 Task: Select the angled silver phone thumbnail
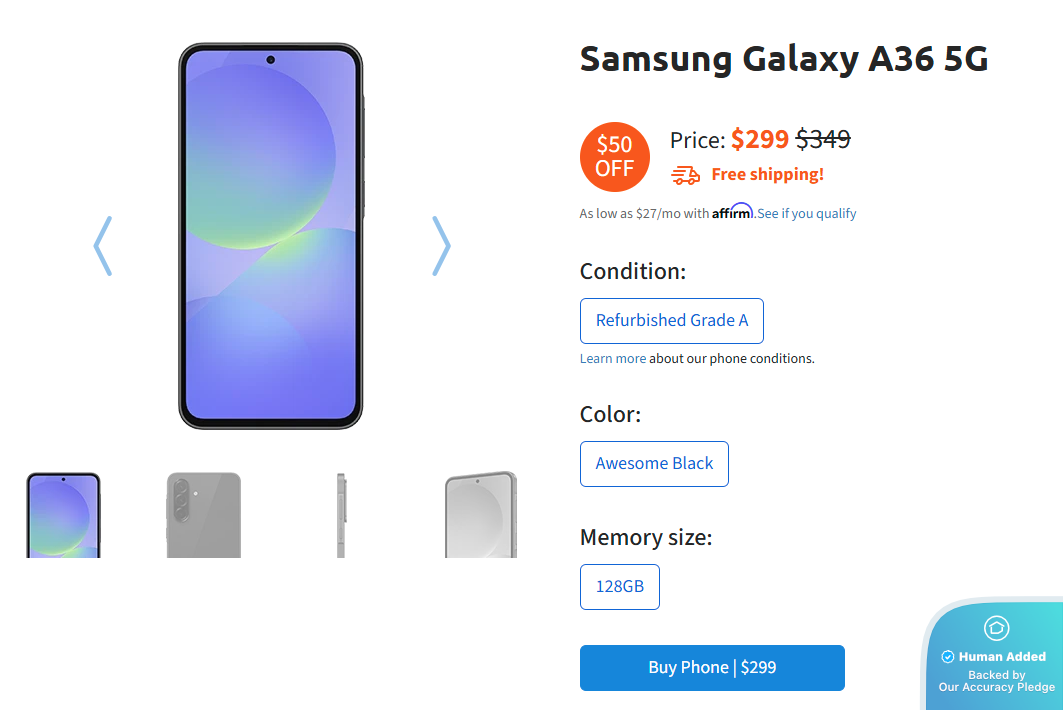[x=481, y=515]
